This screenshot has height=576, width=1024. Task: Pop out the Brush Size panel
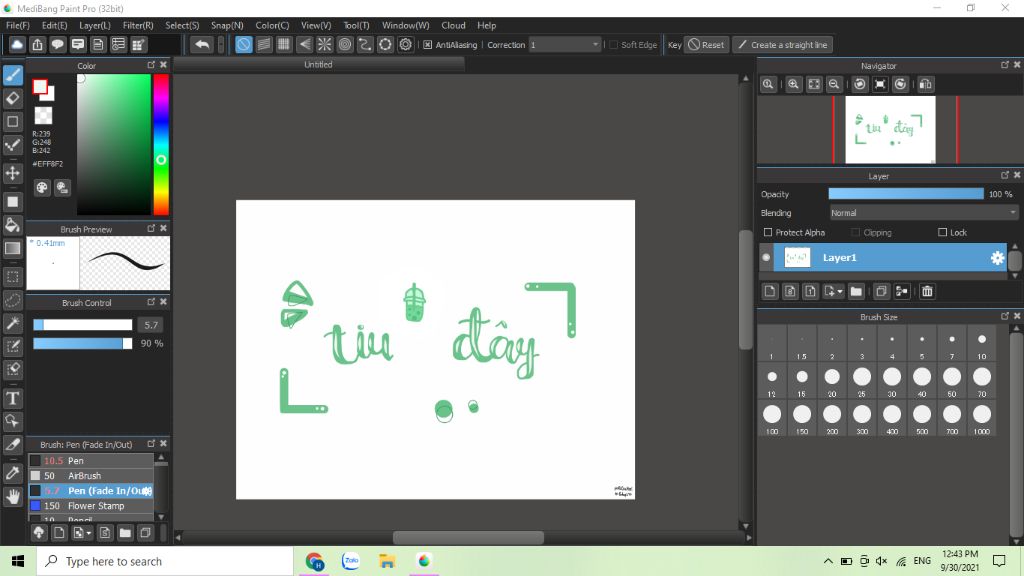[x=1004, y=315]
